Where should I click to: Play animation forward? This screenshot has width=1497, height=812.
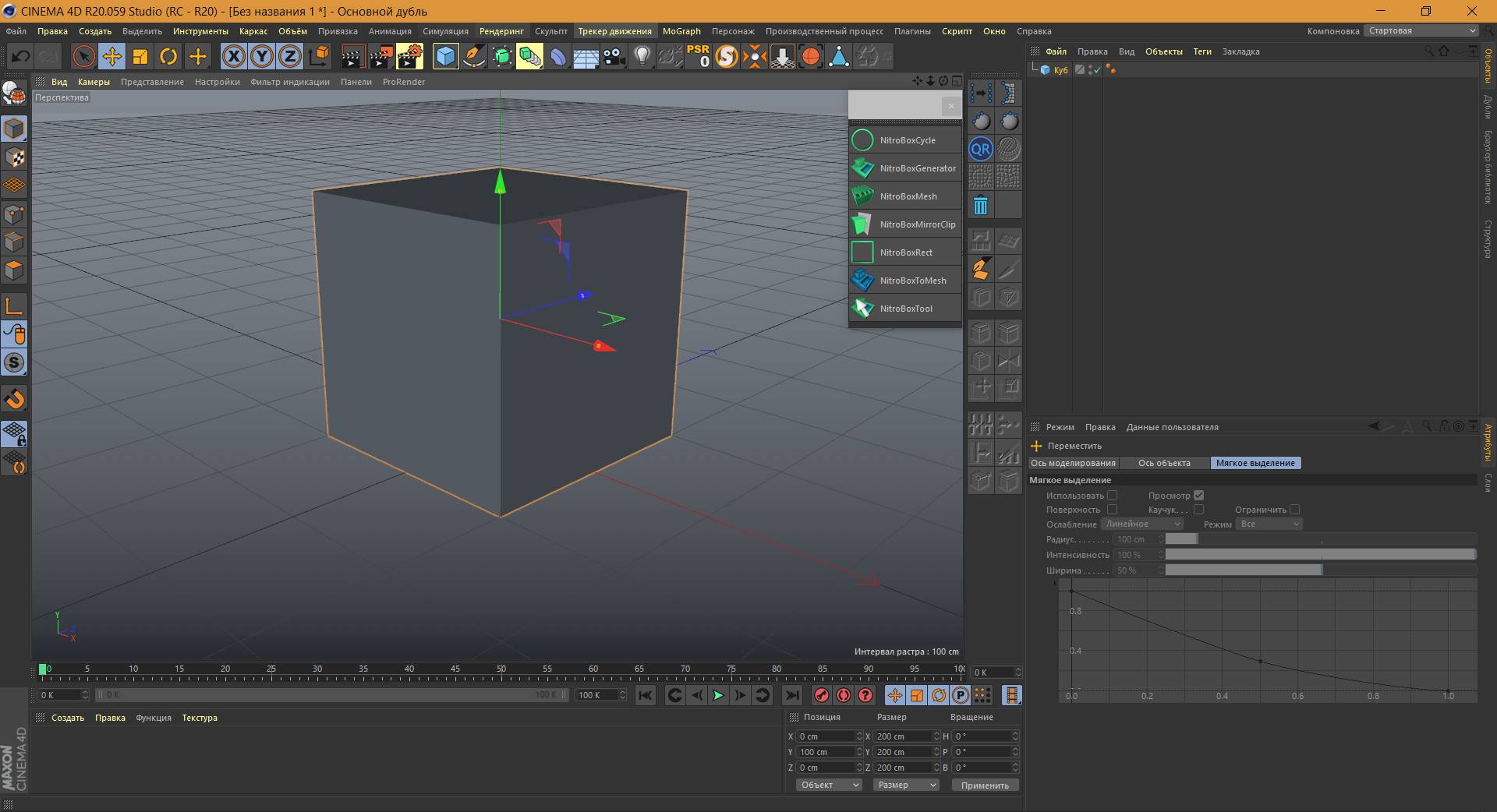(718, 695)
